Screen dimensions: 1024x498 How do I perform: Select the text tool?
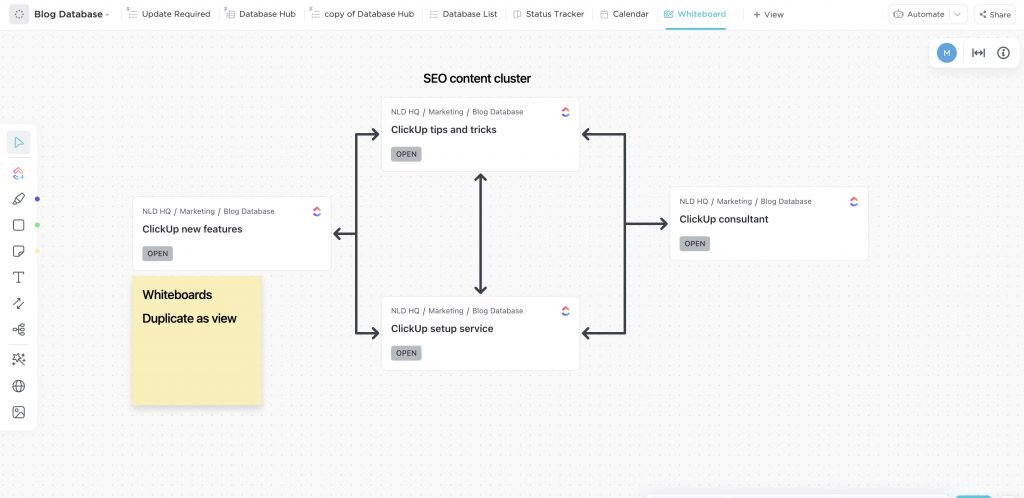click(18, 277)
